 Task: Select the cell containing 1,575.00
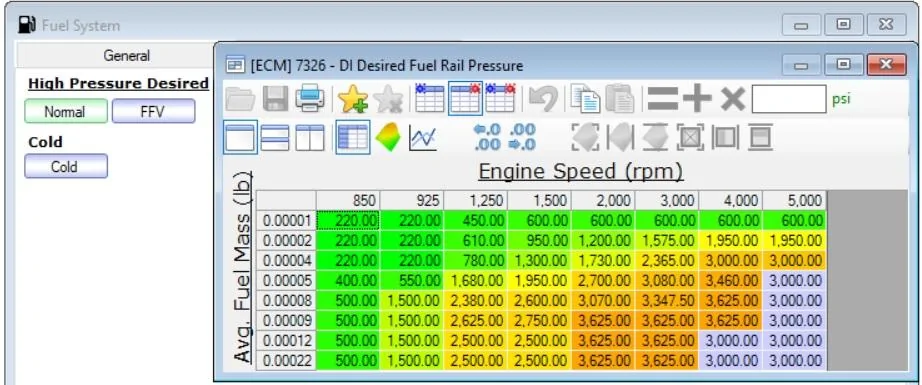coord(667,240)
